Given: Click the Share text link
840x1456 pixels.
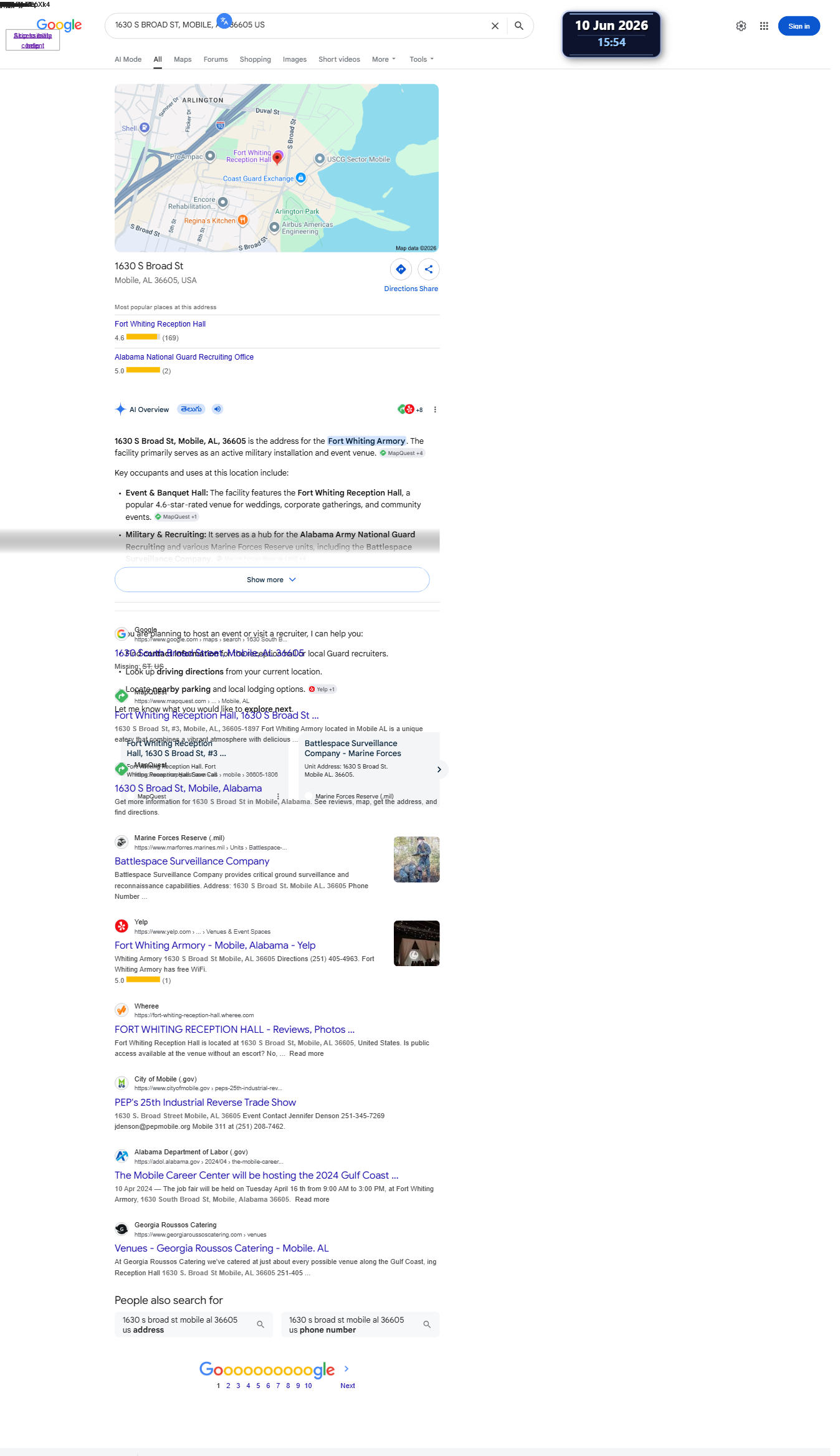Looking at the screenshot, I should coord(429,289).
